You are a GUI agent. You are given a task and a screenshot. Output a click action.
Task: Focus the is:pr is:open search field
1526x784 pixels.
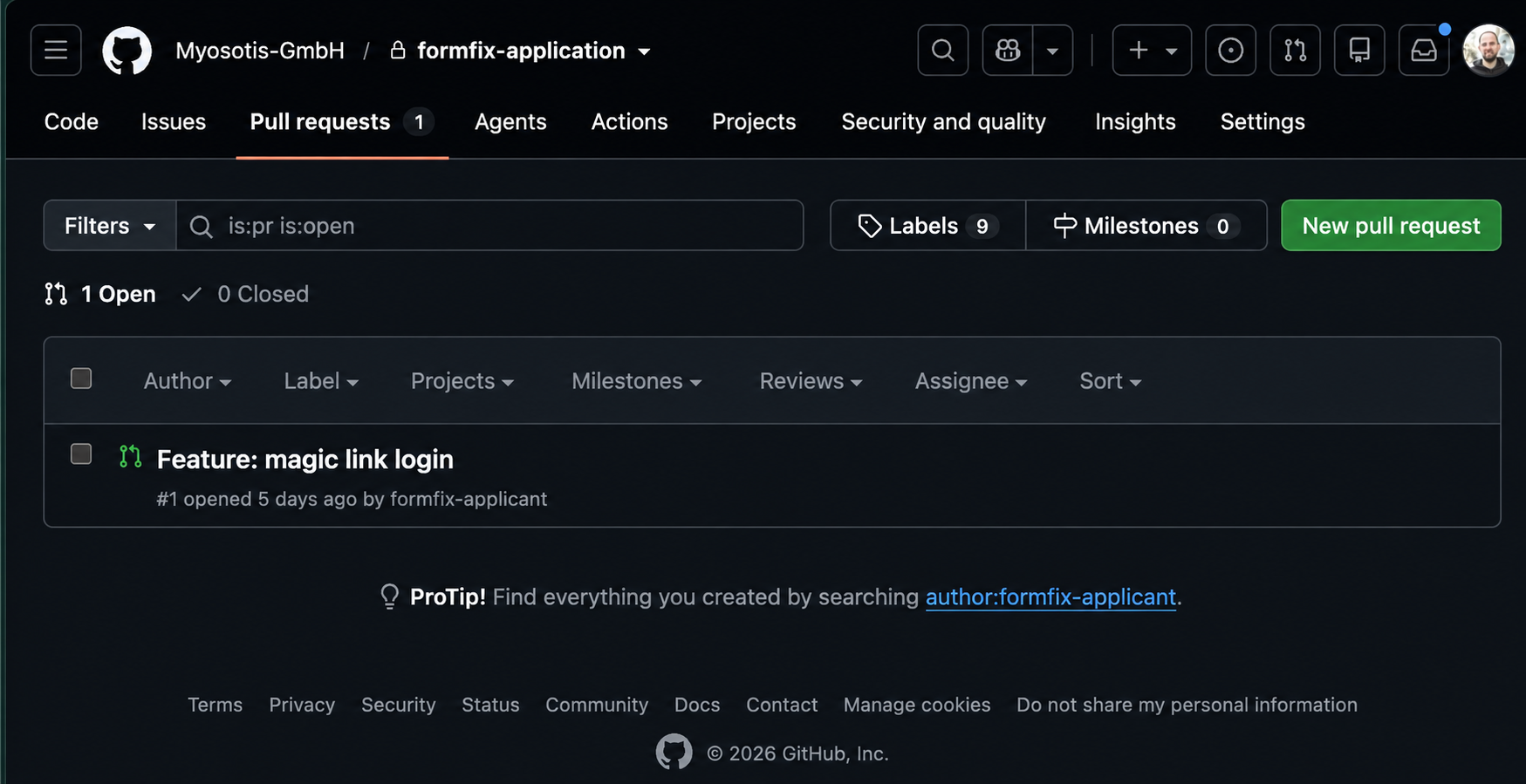click(x=489, y=226)
